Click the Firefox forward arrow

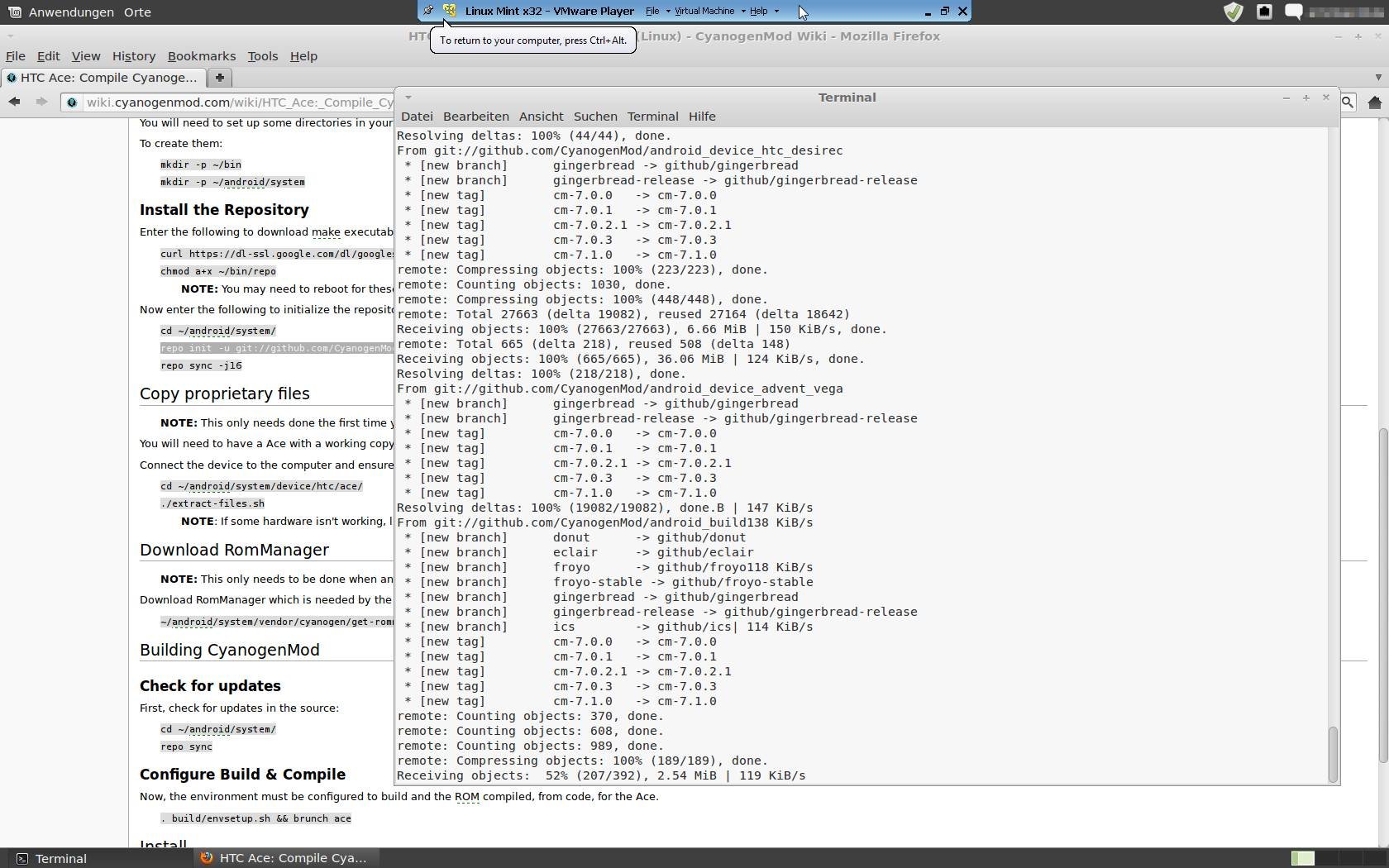point(41,102)
